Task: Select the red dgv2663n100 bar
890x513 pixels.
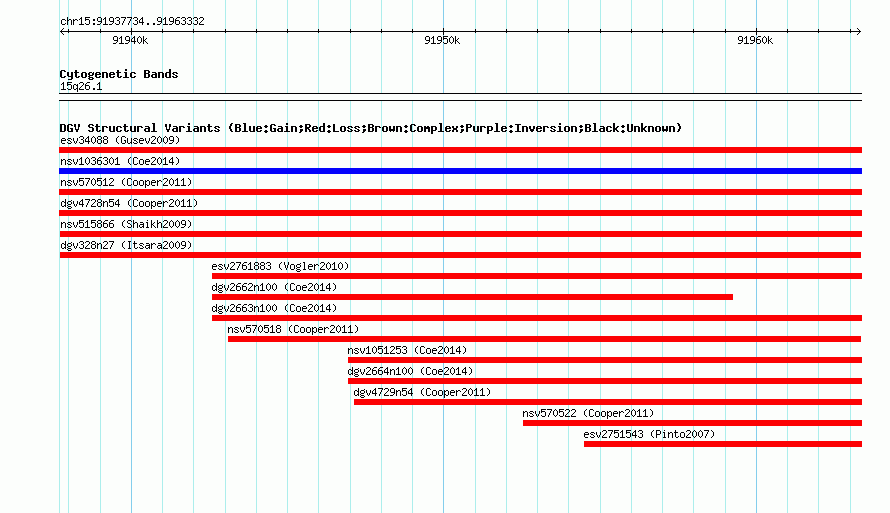Action: pyautogui.click(x=537, y=318)
